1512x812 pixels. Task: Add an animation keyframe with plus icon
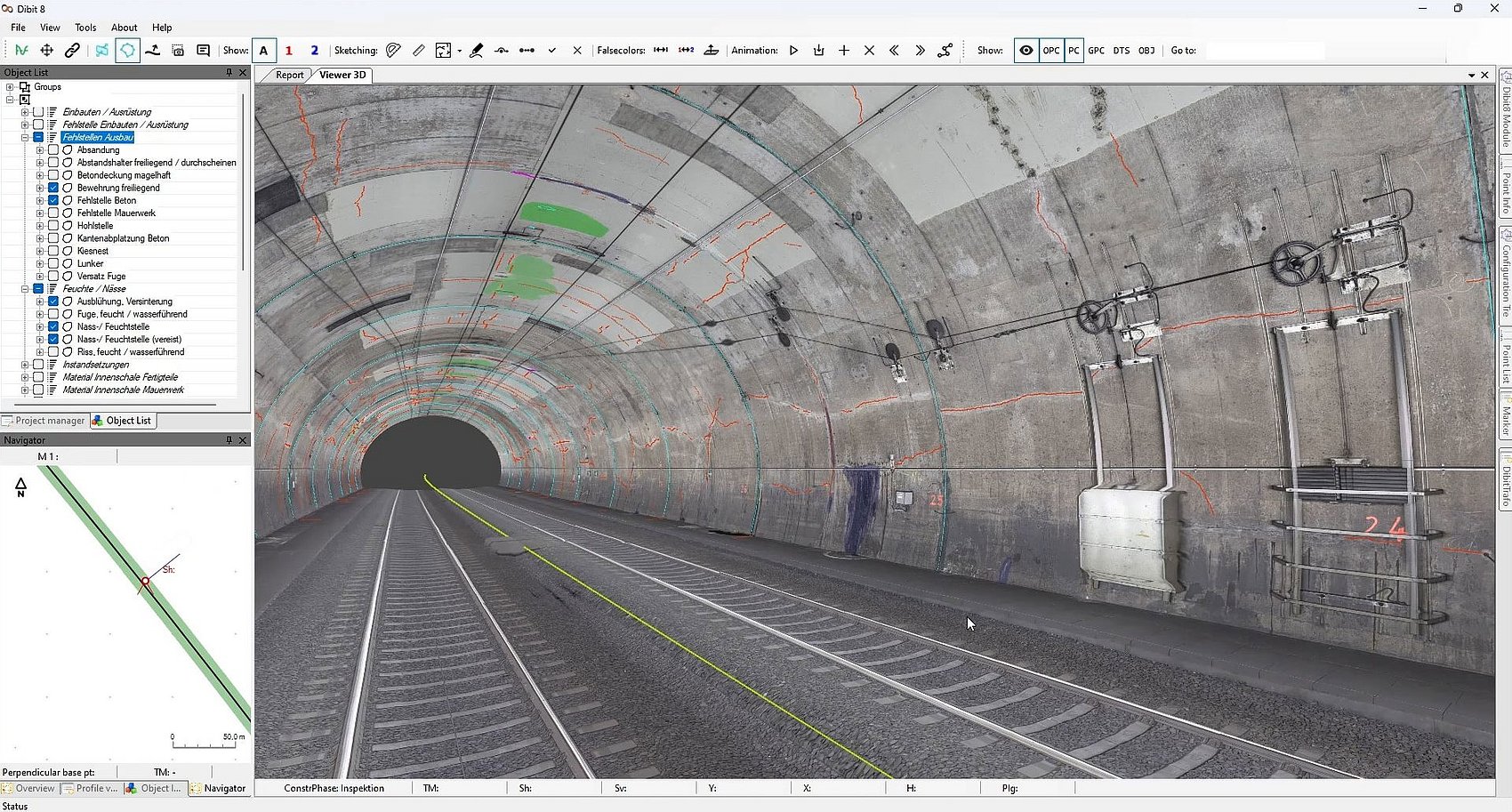[x=843, y=51]
